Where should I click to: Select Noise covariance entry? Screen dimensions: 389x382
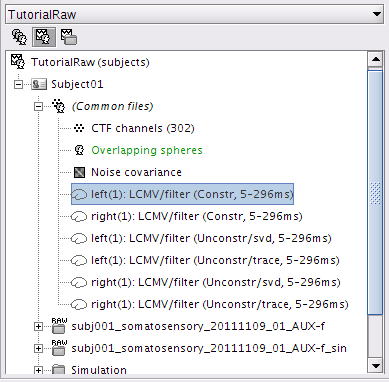click(136, 172)
